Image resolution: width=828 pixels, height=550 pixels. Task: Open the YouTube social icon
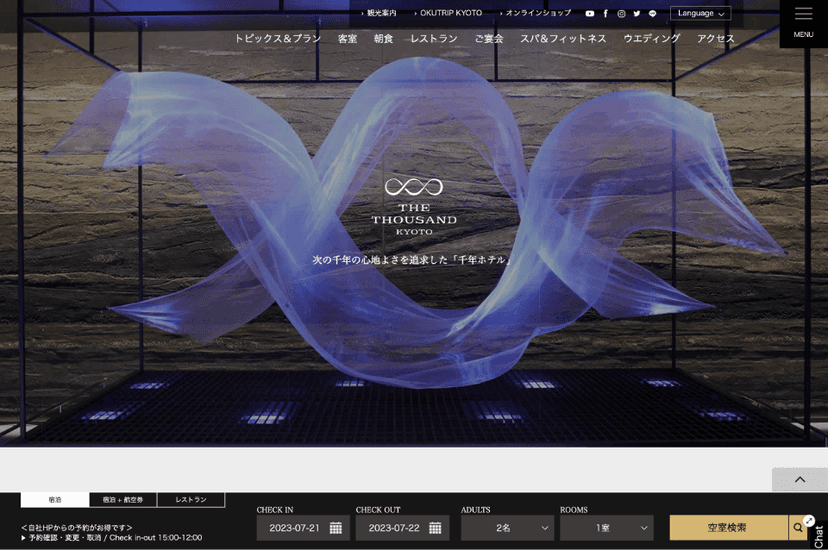click(x=590, y=14)
